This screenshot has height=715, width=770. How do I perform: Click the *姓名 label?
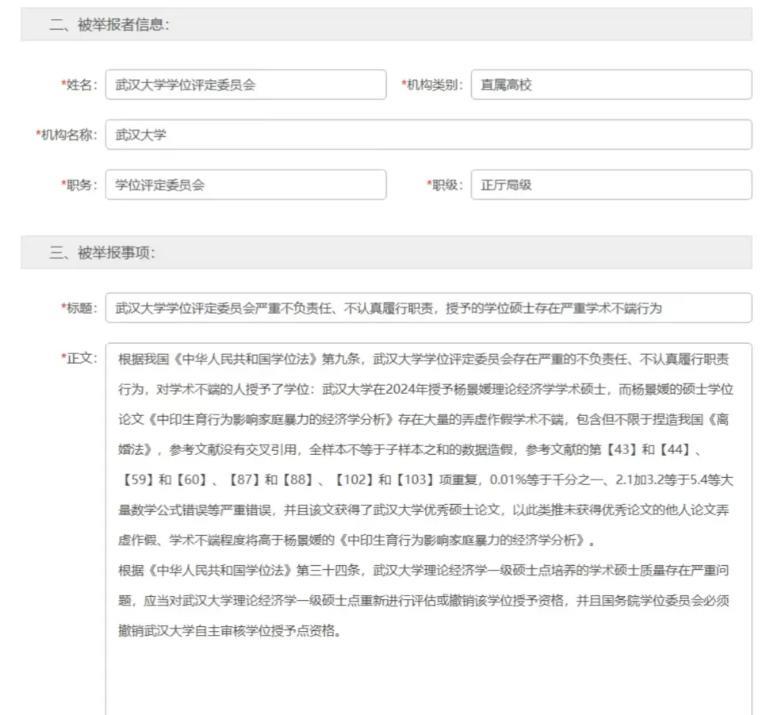click(x=79, y=84)
